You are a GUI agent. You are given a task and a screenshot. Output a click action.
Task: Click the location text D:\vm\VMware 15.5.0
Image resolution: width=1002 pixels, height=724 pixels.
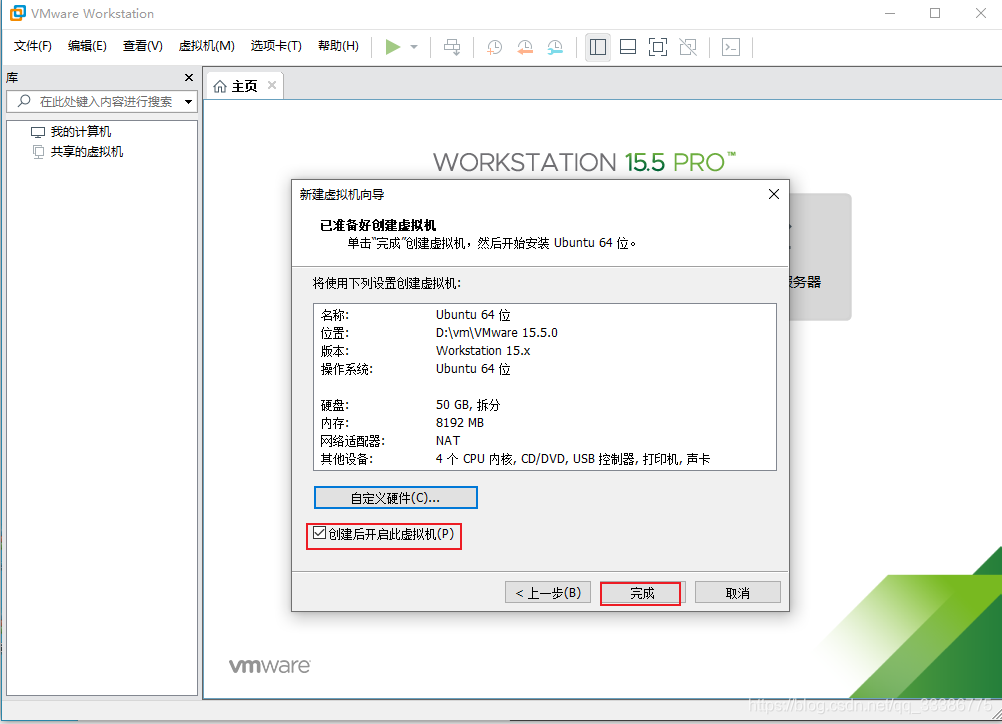[497, 333]
